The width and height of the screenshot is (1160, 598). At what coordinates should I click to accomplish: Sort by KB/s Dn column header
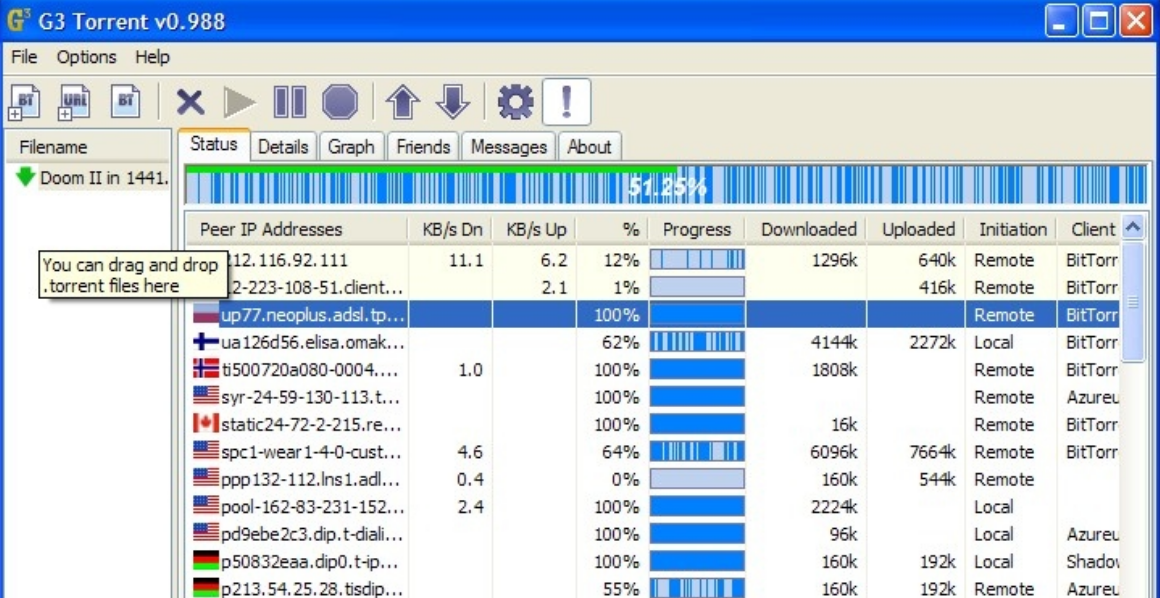pyautogui.click(x=451, y=229)
